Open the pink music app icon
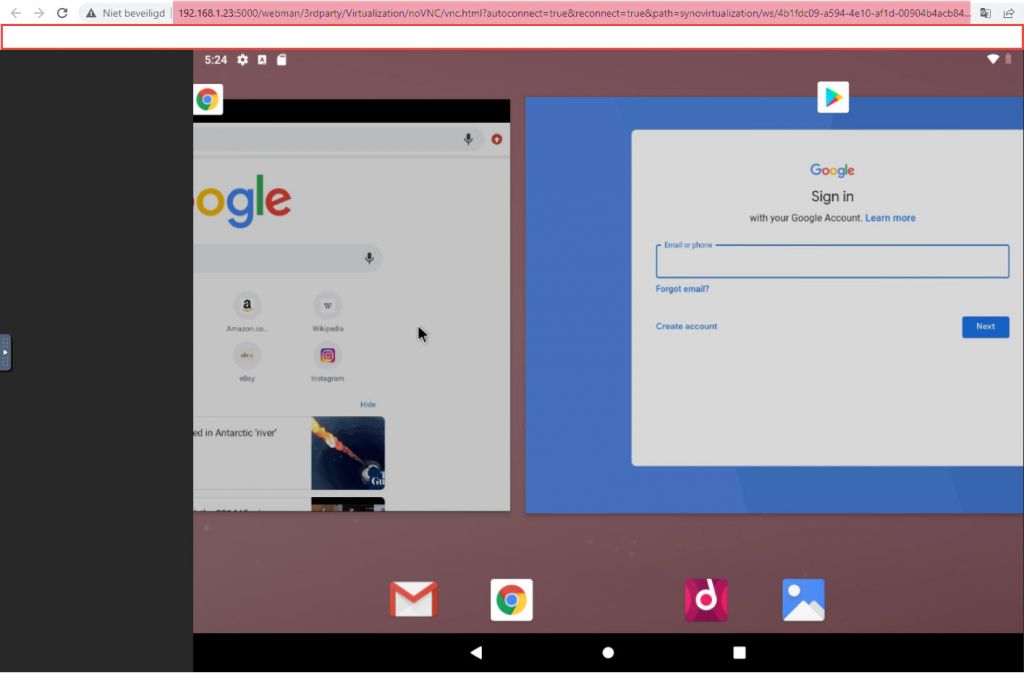 tap(706, 600)
